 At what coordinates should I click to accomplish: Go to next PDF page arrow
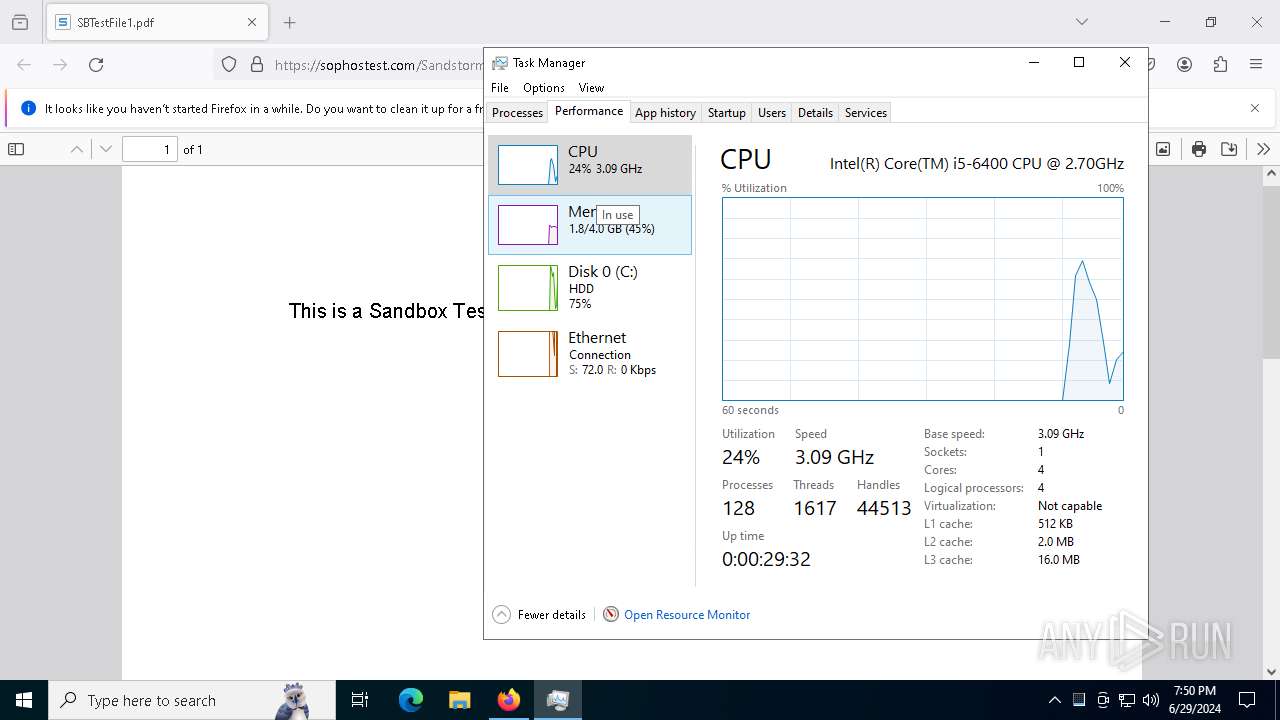click(106, 149)
